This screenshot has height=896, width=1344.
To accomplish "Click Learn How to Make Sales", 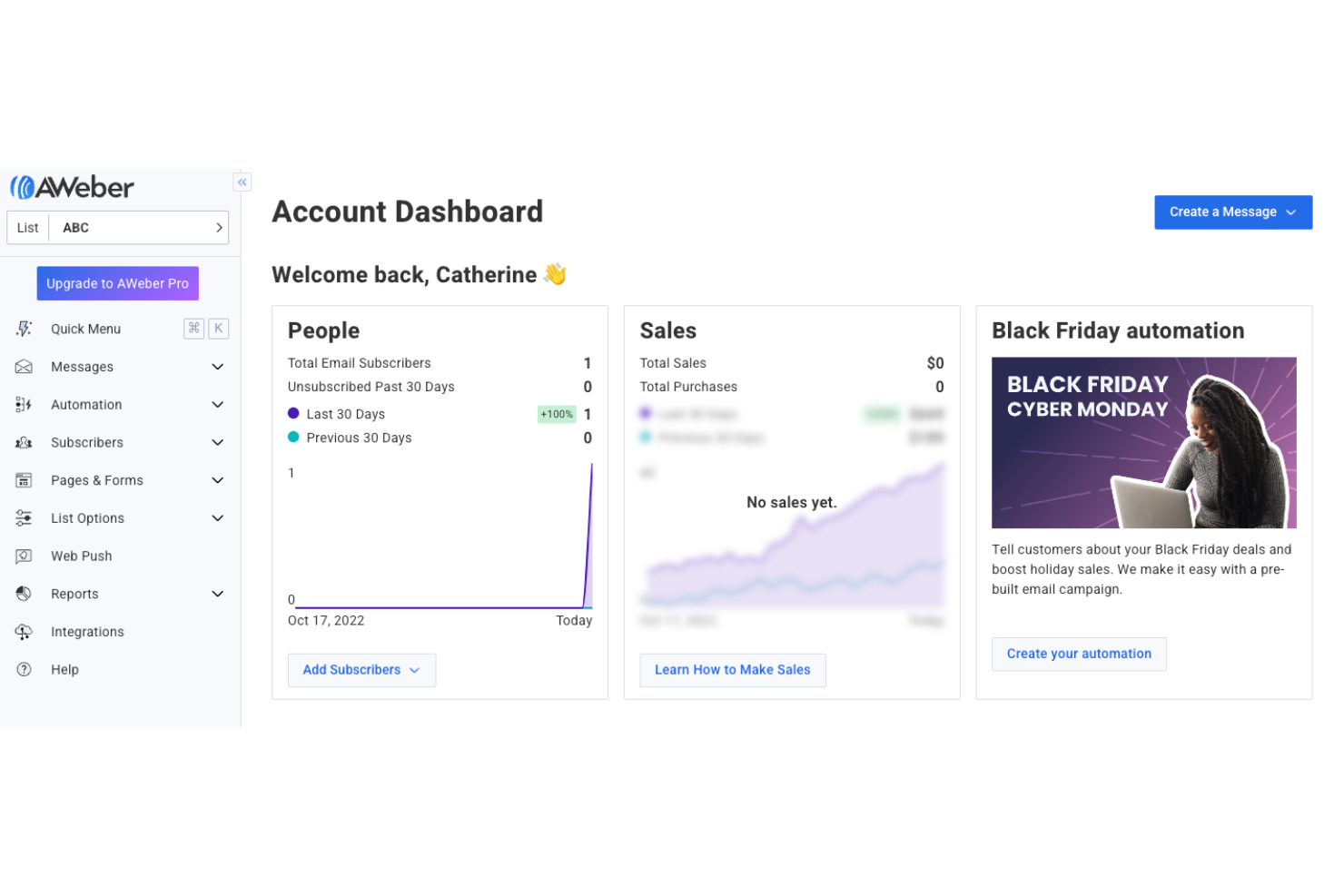I will pyautogui.click(x=732, y=670).
